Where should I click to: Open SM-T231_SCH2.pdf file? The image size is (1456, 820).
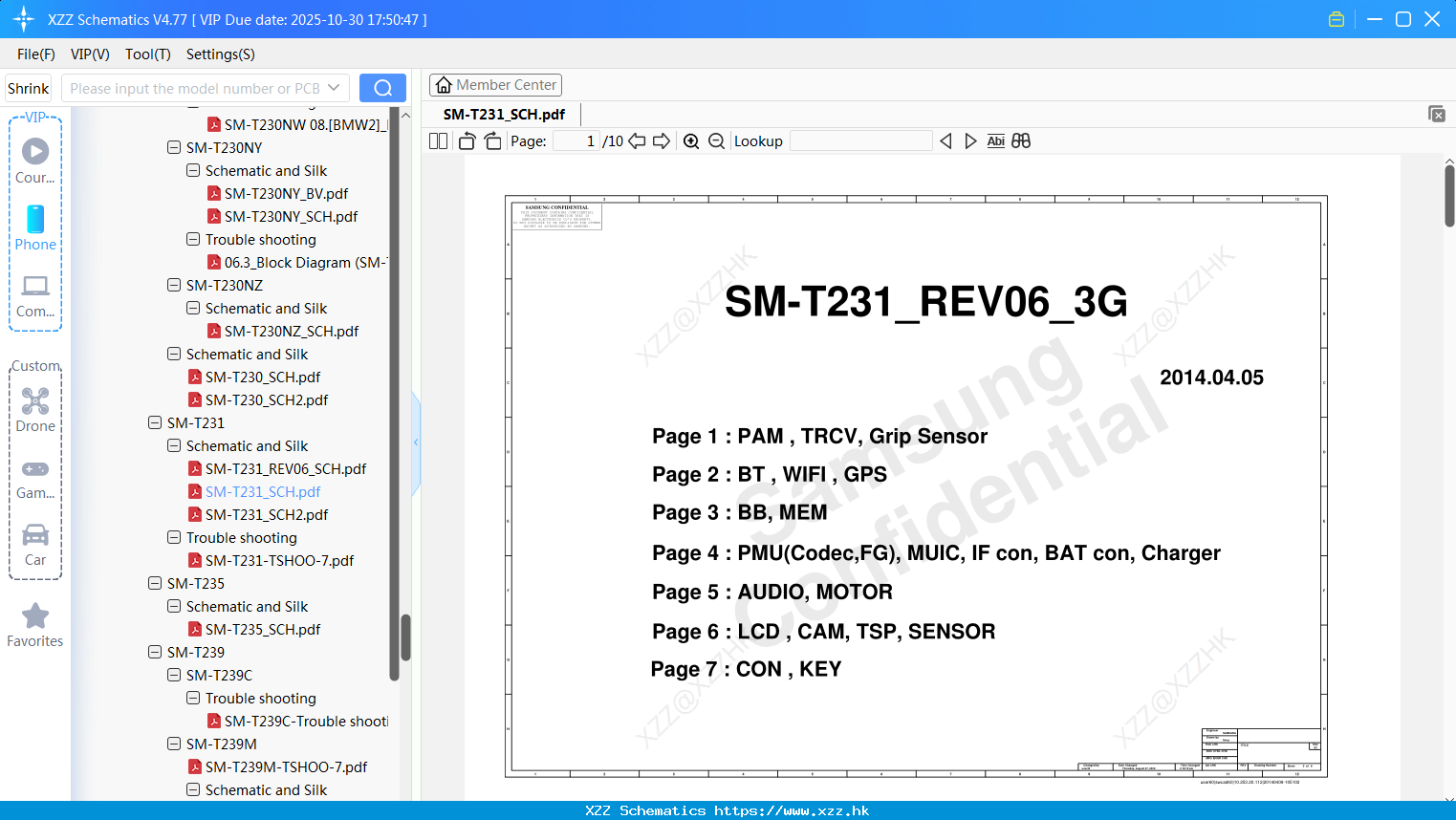pos(267,514)
